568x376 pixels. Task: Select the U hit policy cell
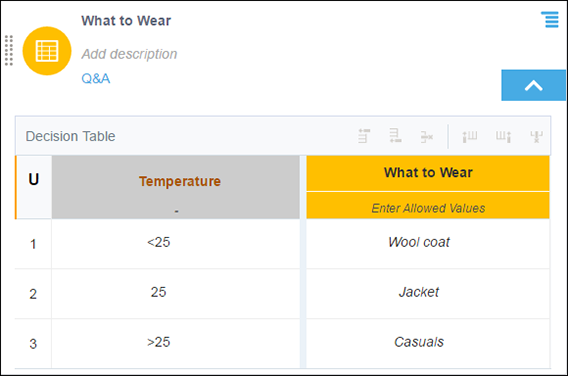(33, 187)
